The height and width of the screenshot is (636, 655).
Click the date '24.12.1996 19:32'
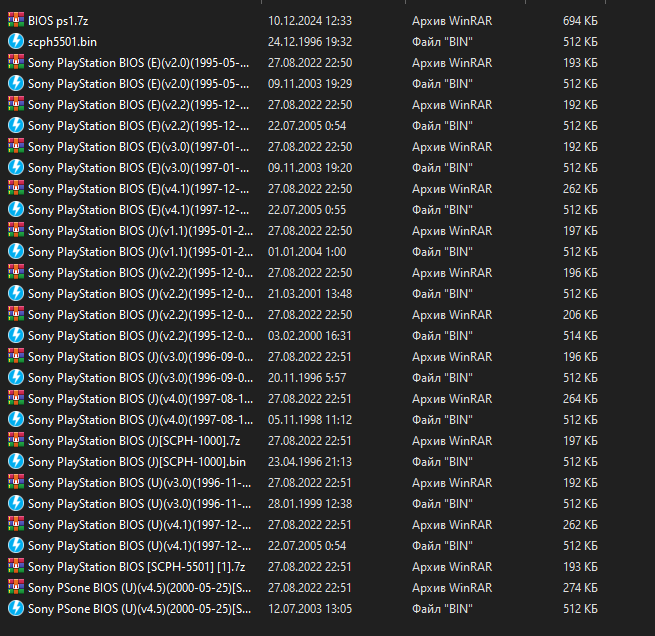pyautogui.click(x=310, y=42)
